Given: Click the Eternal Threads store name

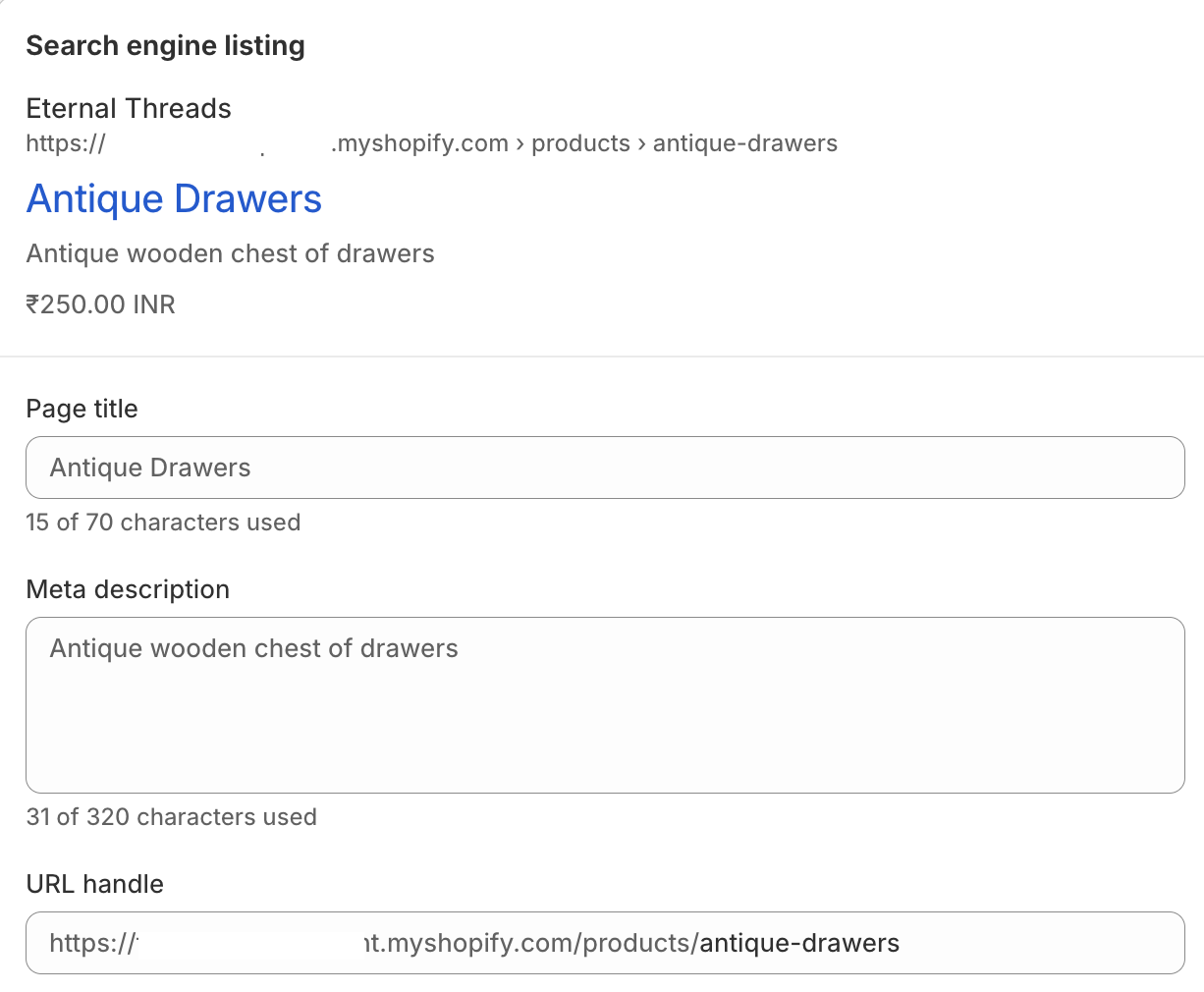Looking at the screenshot, I should point(129,108).
